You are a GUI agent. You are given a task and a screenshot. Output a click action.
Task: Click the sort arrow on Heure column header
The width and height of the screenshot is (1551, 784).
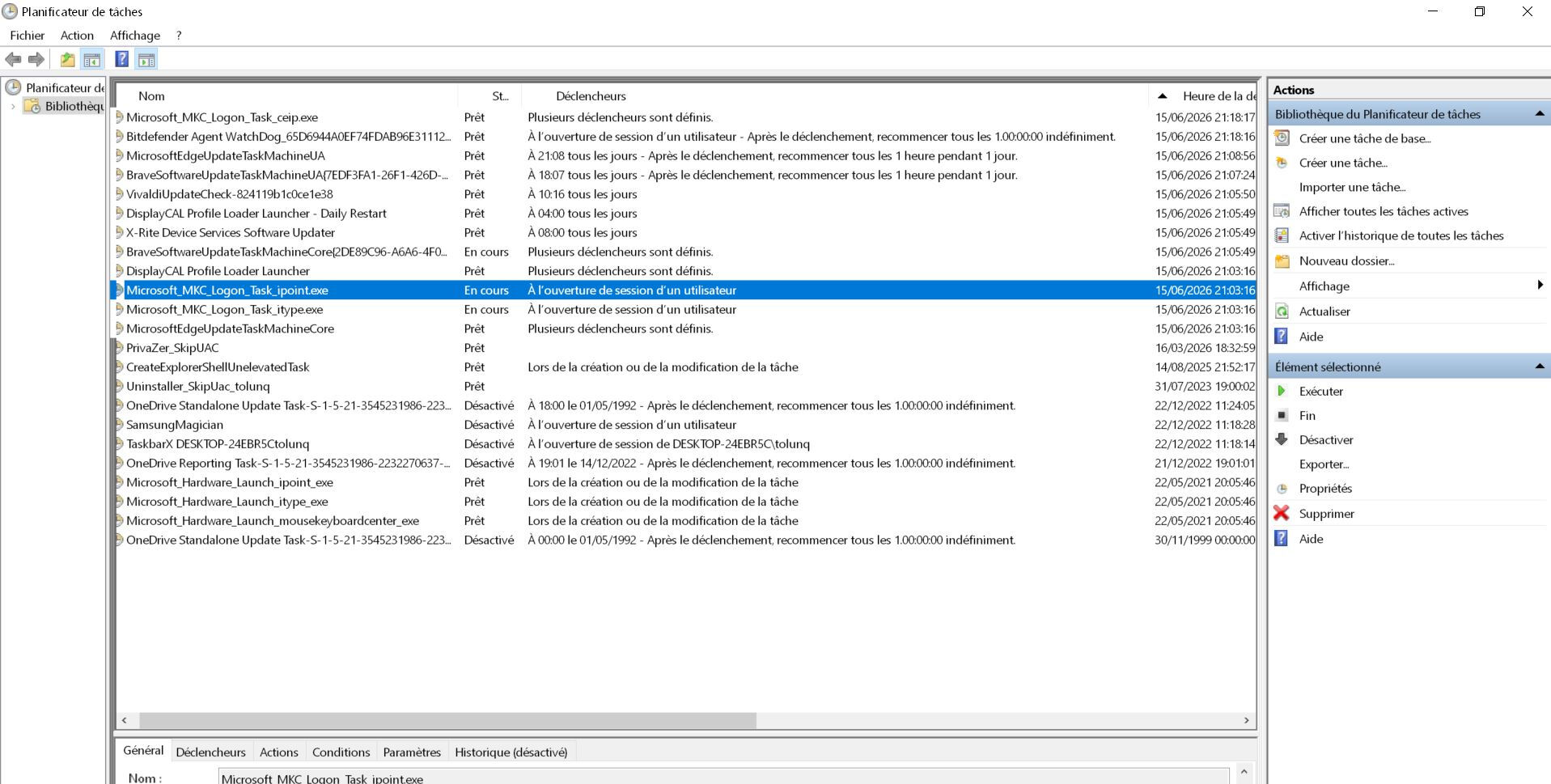pyautogui.click(x=1163, y=95)
